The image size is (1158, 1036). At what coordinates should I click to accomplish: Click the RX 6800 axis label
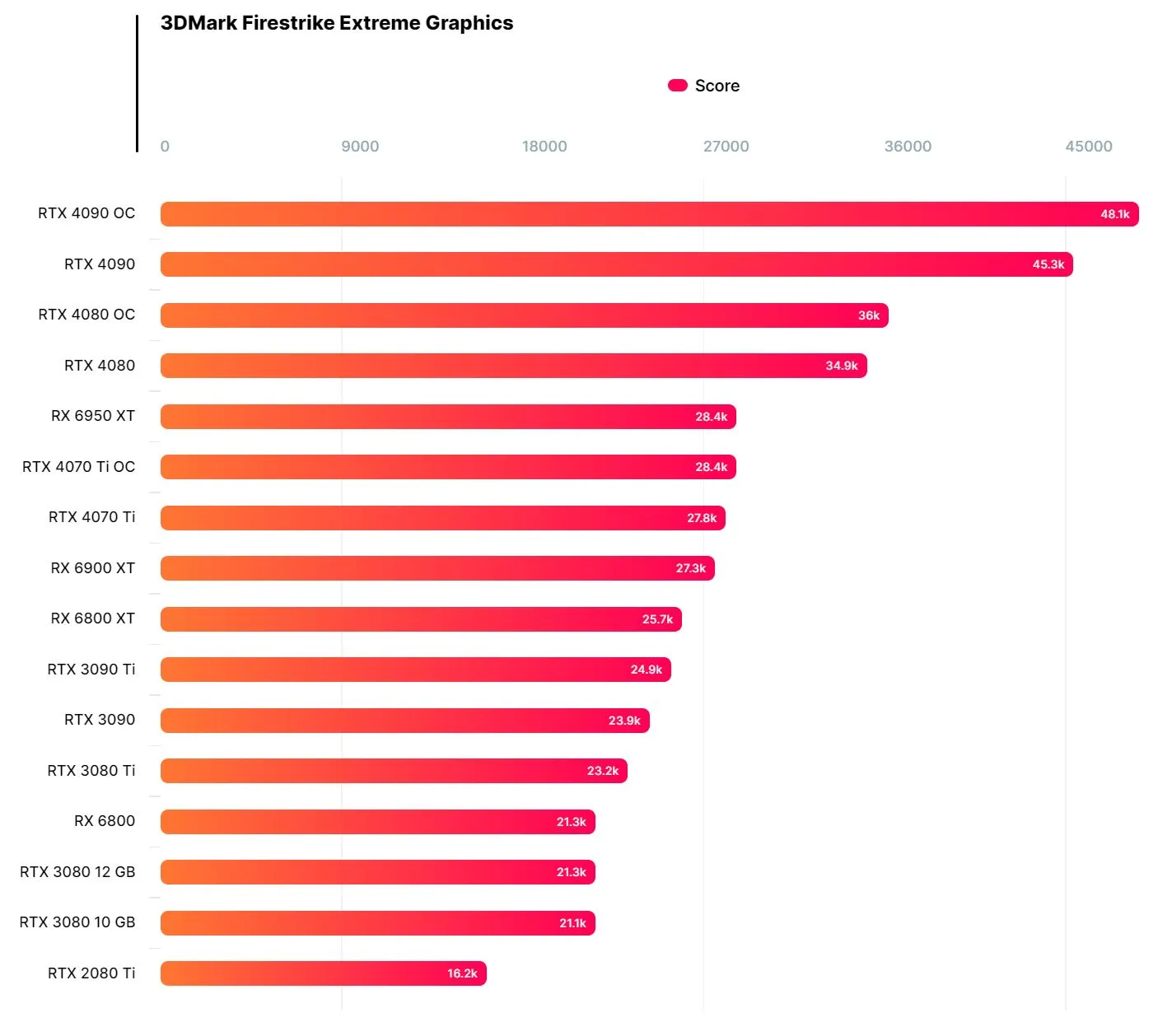tap(105, 821)
